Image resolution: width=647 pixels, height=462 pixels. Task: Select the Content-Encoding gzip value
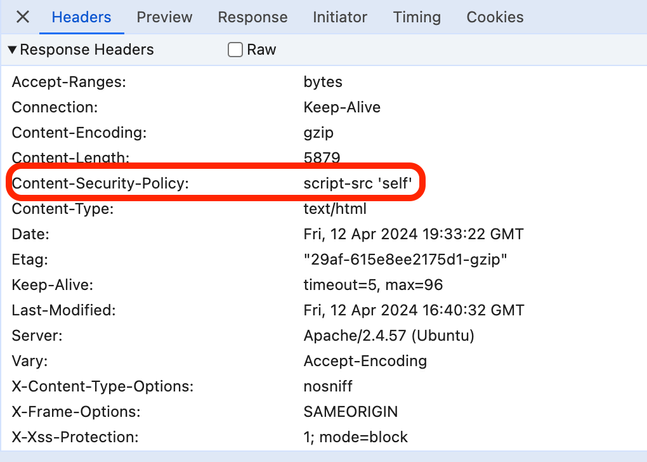tap(319, 133)
